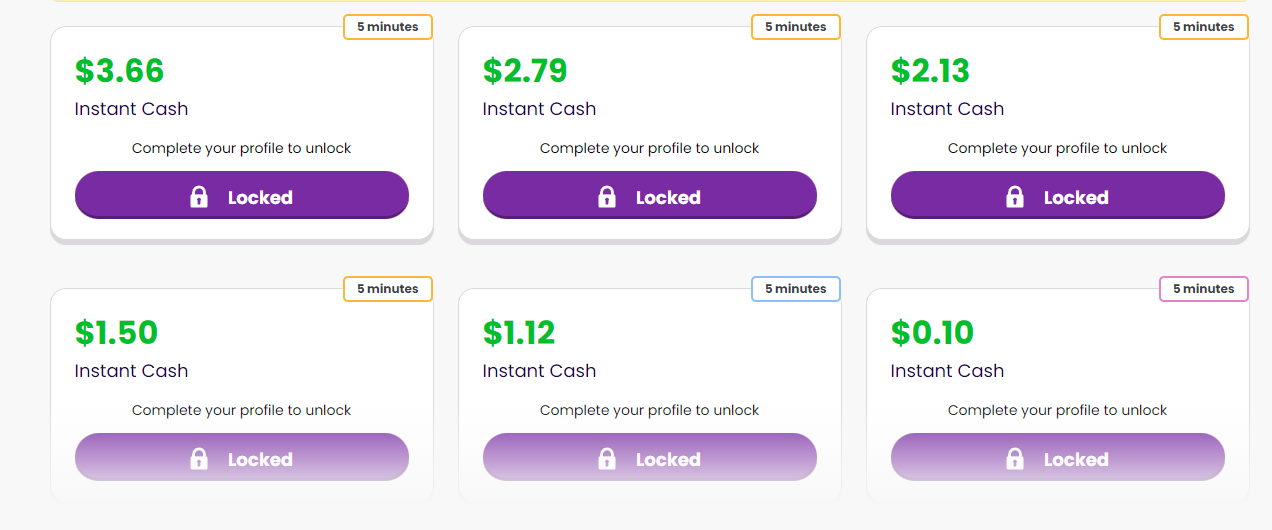The image size is (1272, 530).
Task: Click the lock icon on the $1.50 offer
Action: (x=199, y=459)
